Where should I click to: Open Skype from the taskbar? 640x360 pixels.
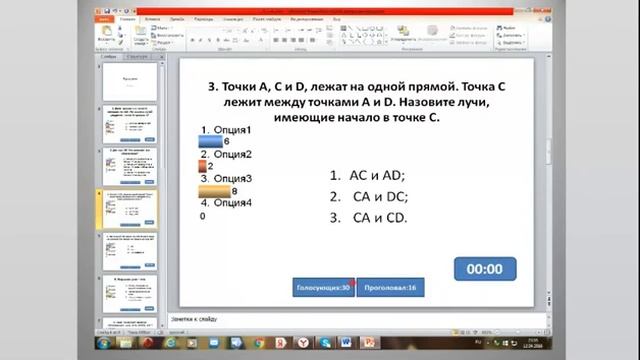coord(325,343)
